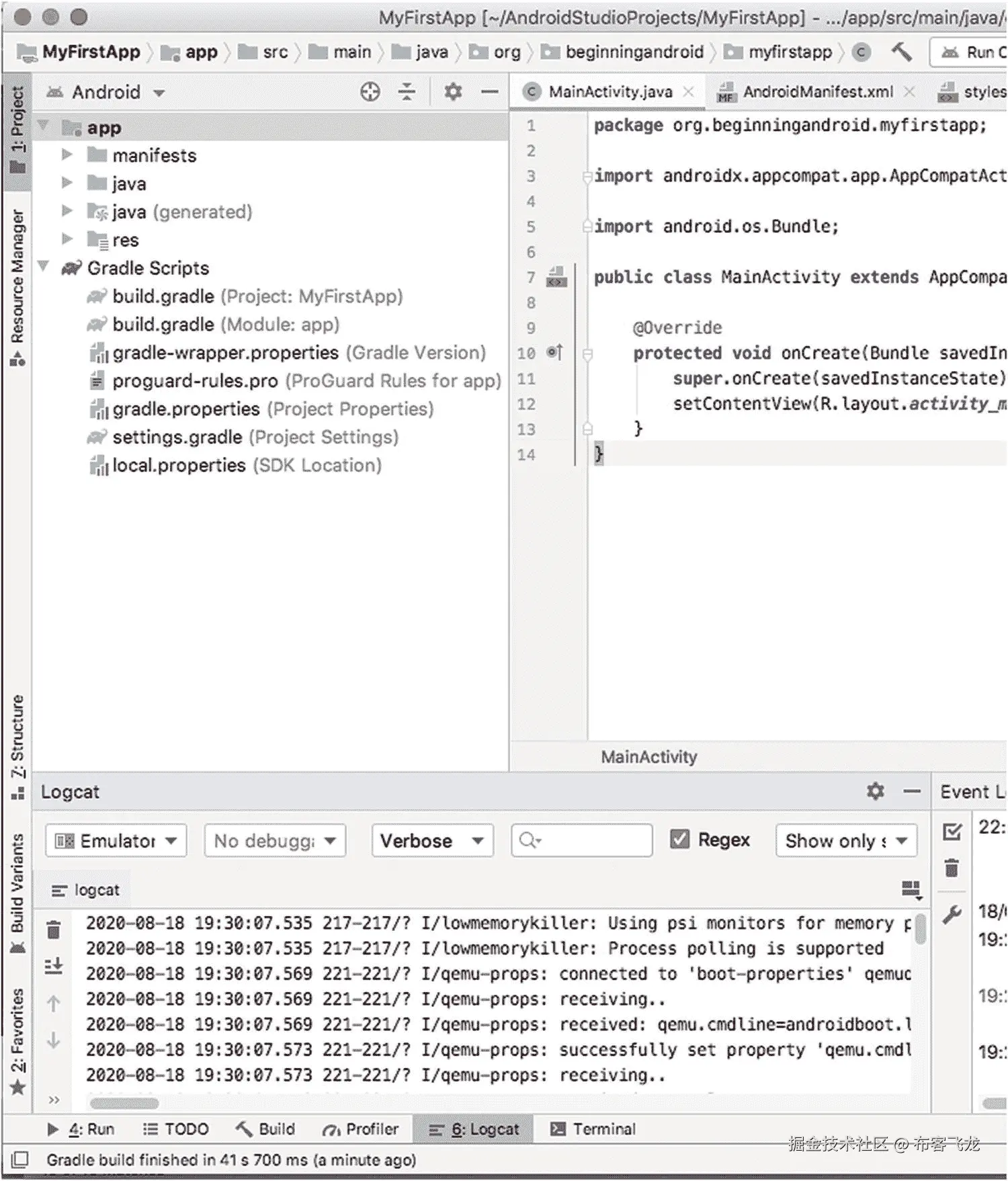Click Event Log mark-as-read check icon

952,832
